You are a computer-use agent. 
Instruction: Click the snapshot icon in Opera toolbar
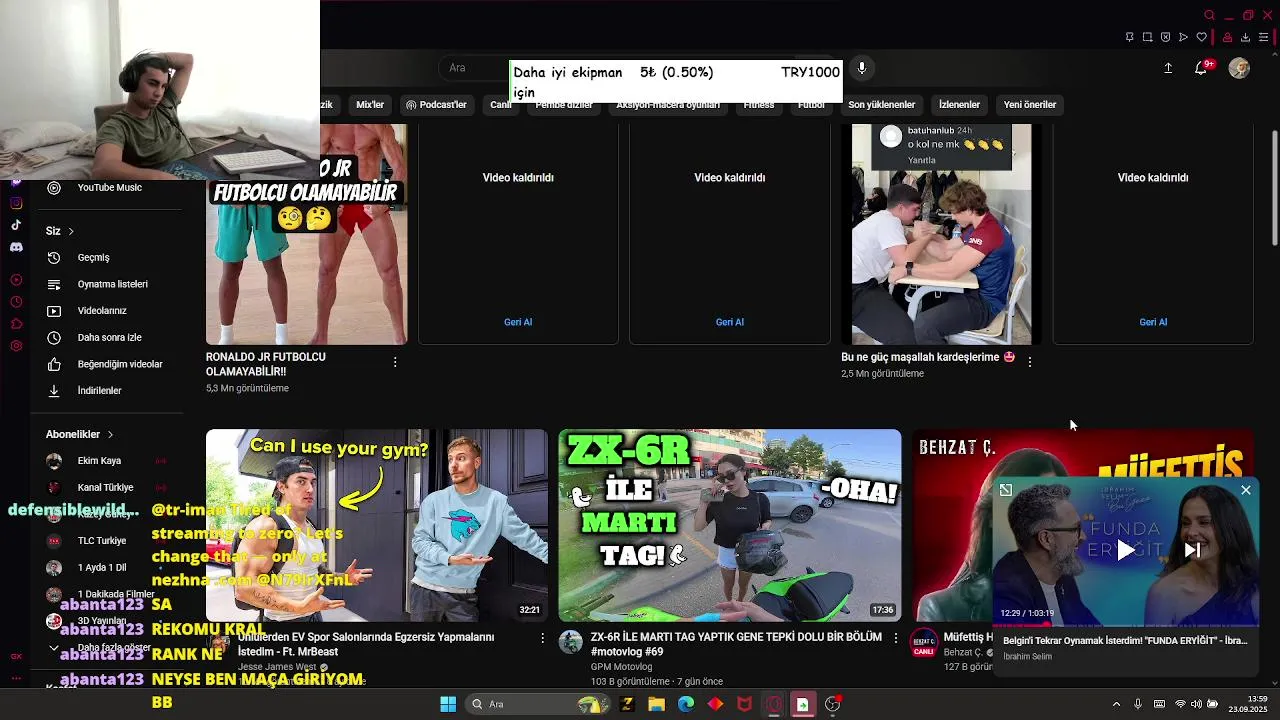(x=1147, y=37)
